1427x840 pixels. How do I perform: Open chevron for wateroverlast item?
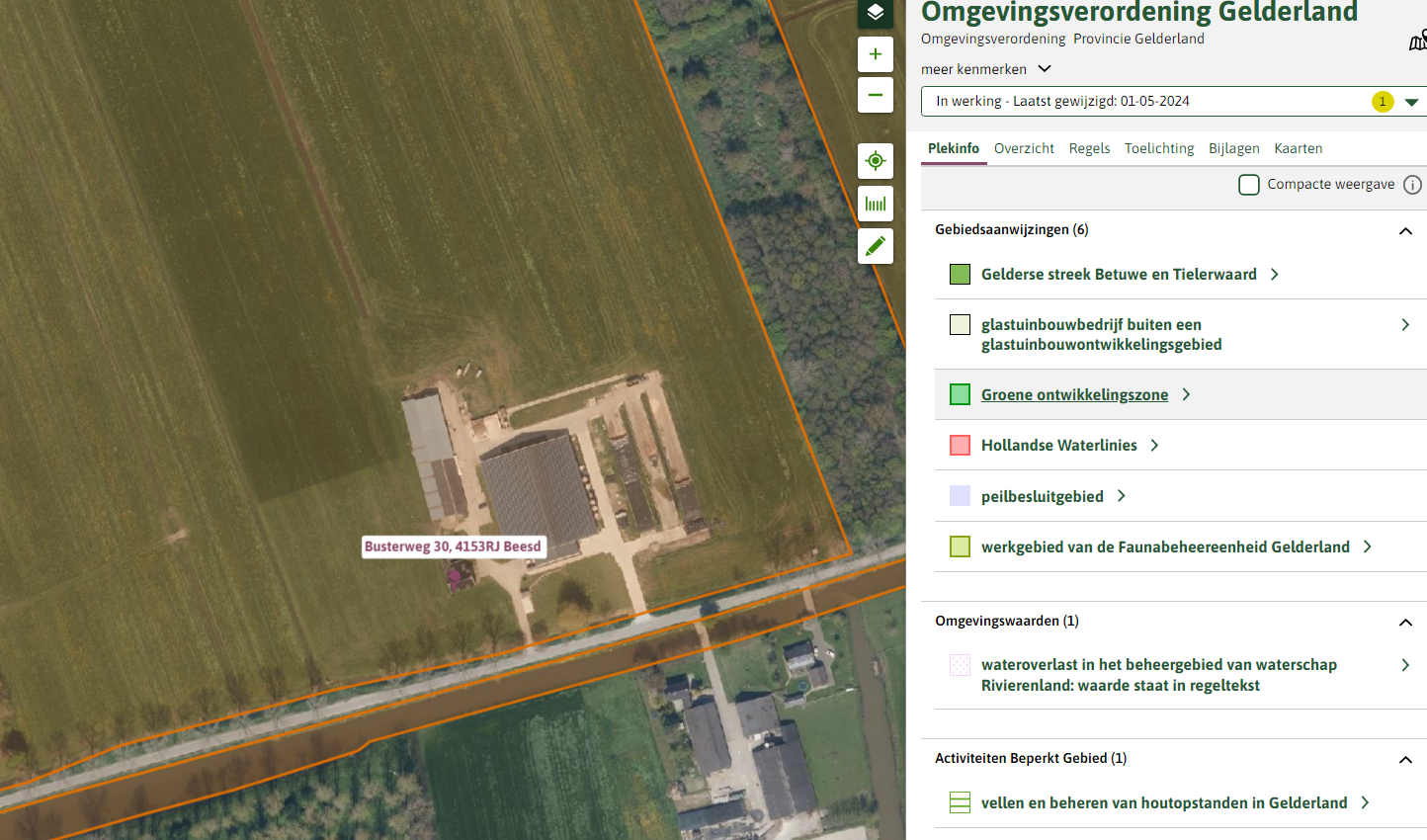point(1405,665)
